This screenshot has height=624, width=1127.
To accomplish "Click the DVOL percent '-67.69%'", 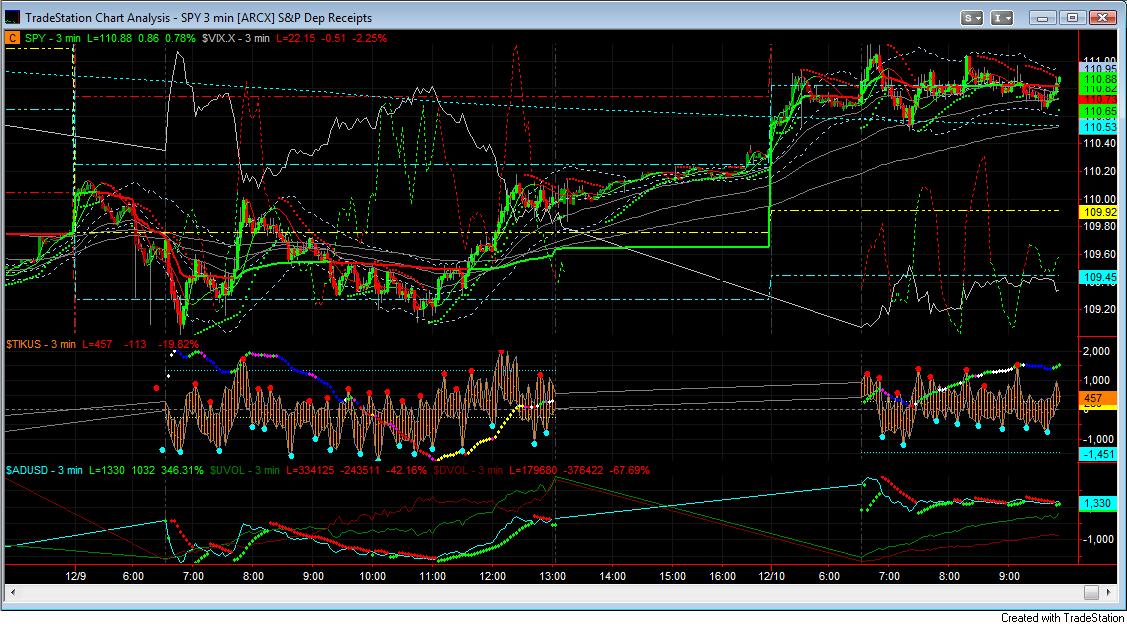I will [629, 470].
